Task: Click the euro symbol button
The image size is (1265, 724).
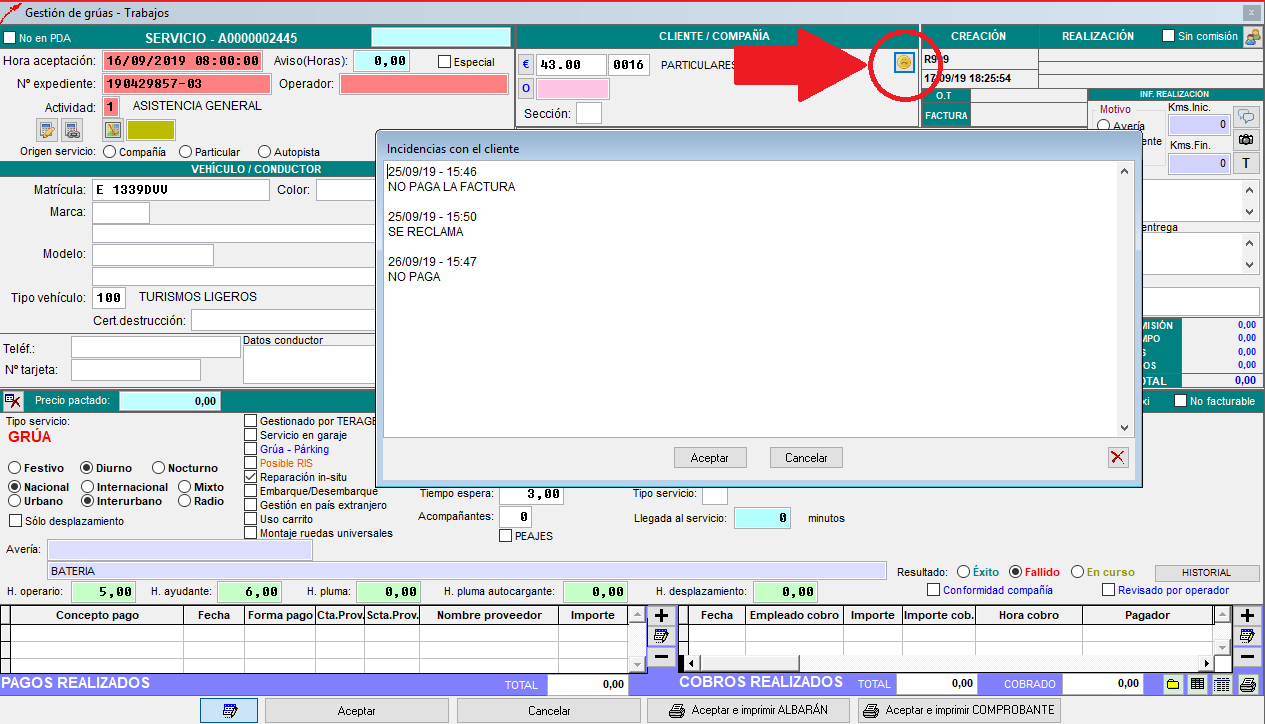Action: point(526,65)
